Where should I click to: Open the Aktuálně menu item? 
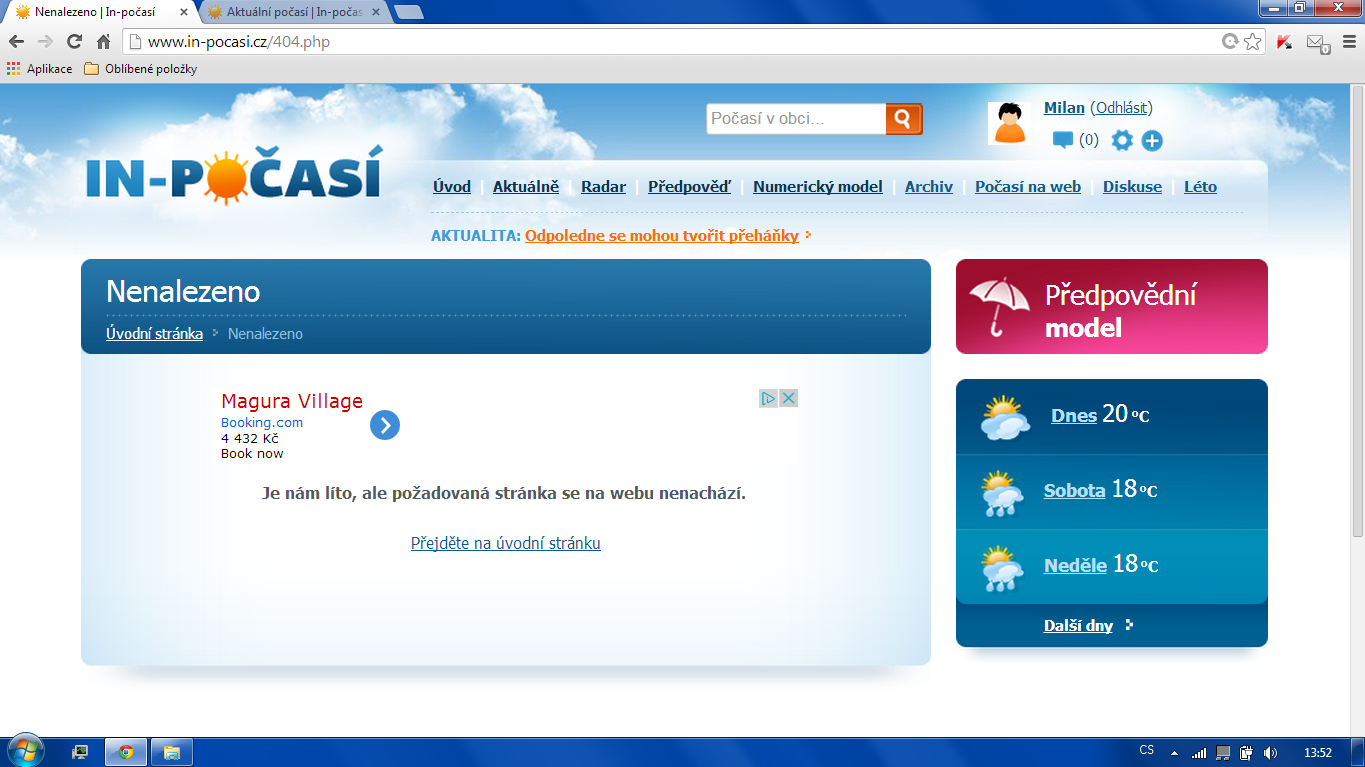[x=526, y=187]
